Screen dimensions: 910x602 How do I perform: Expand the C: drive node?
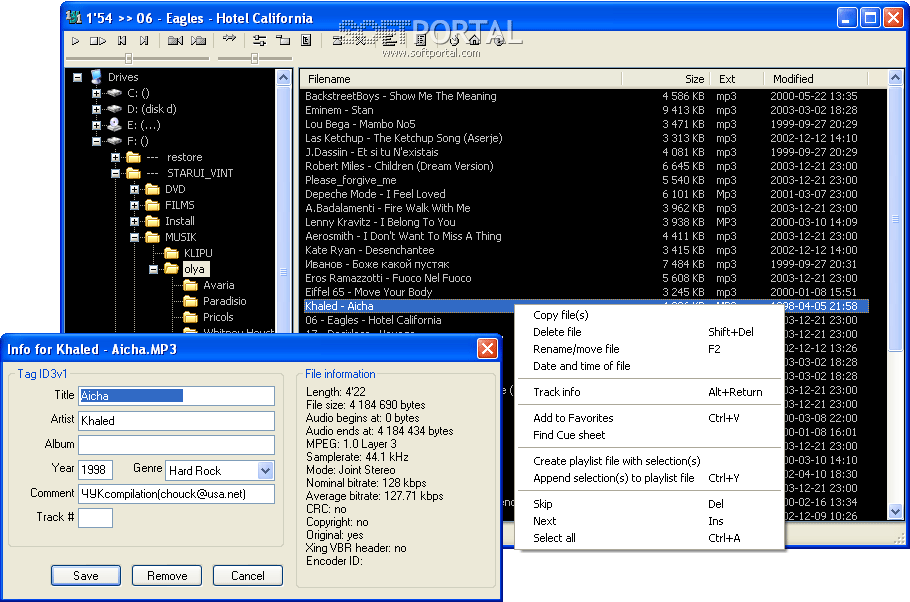[96, 93]
